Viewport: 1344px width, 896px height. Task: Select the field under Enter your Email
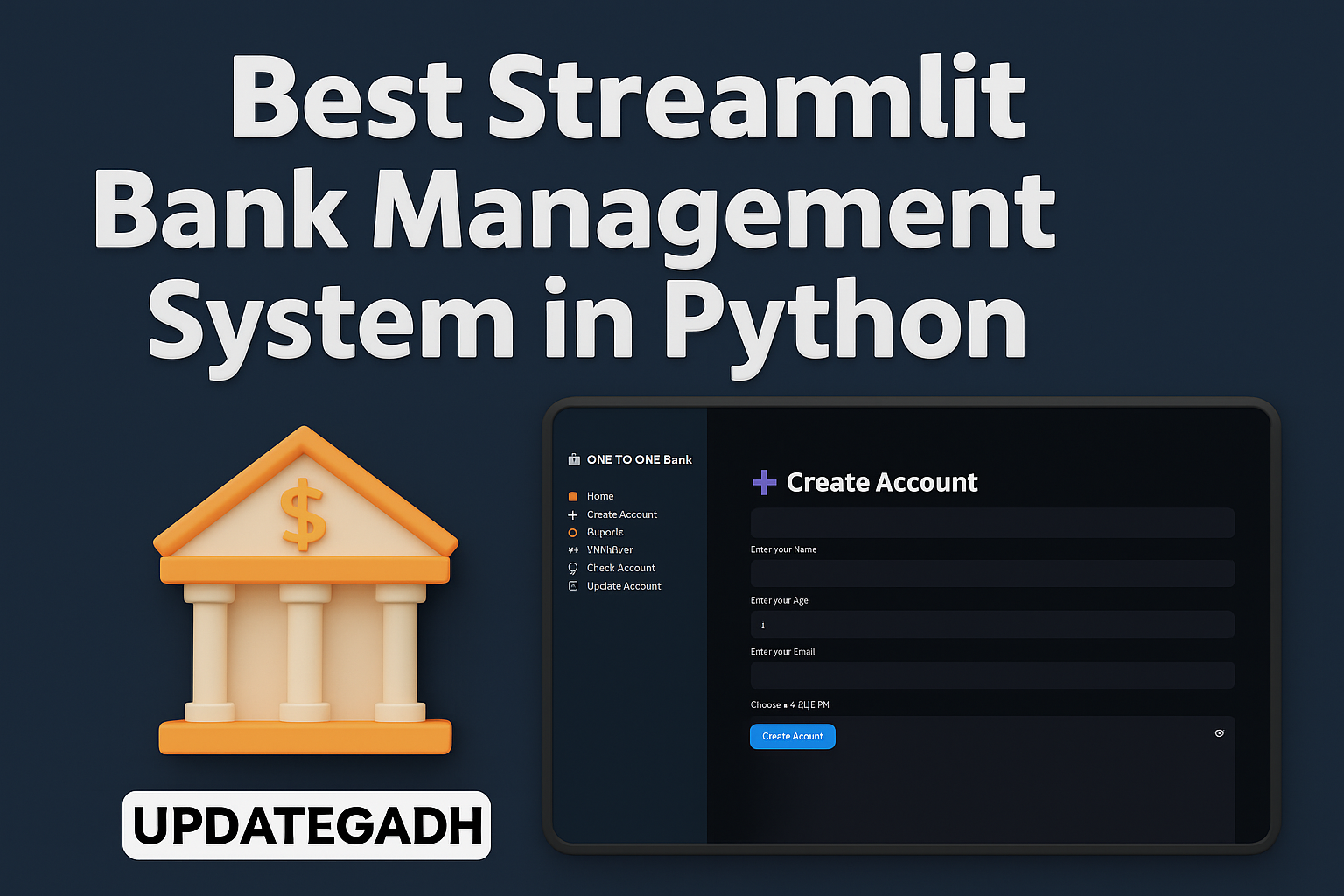[992, 675]
